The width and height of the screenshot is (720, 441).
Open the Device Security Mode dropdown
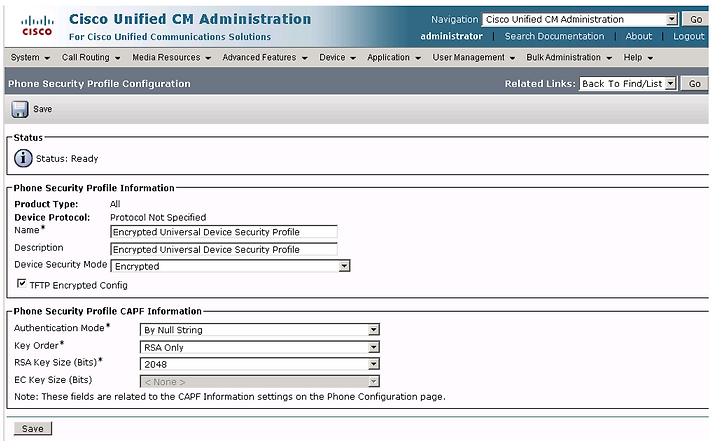pos(231,266)
